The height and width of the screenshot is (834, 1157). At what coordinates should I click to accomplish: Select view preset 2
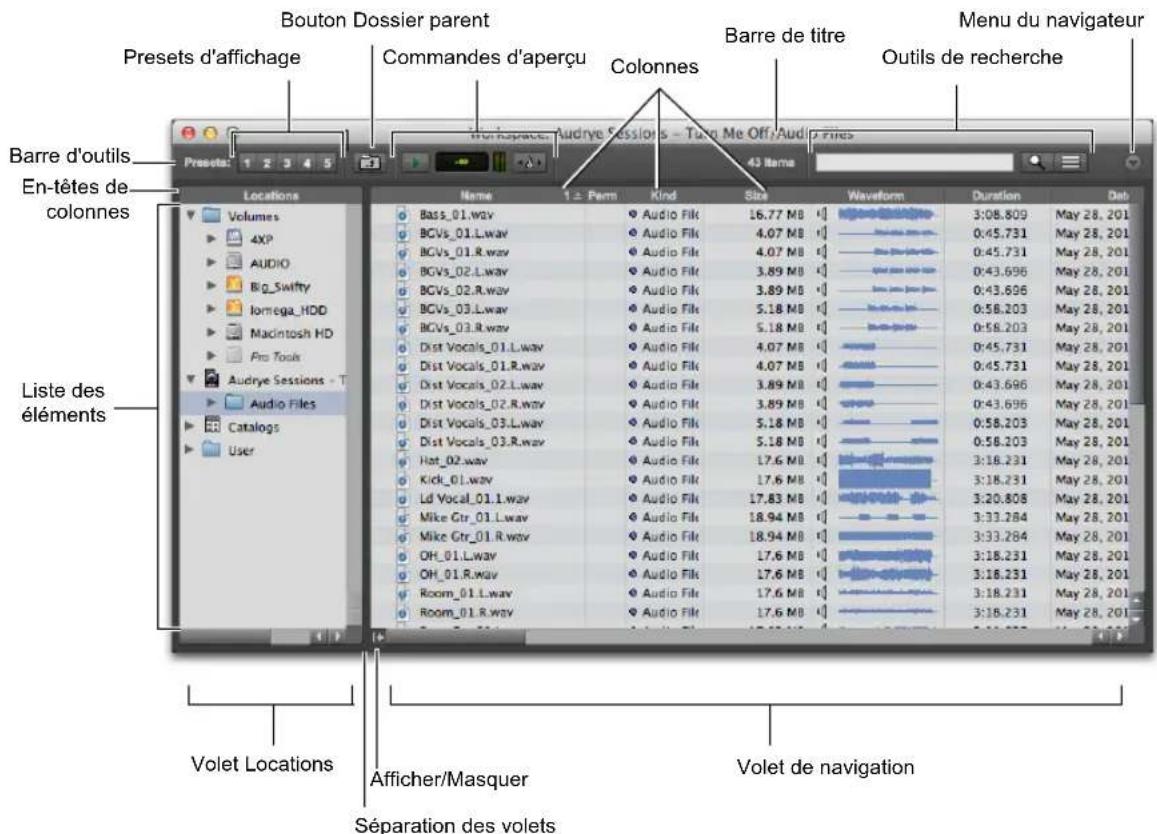point(268,163)
